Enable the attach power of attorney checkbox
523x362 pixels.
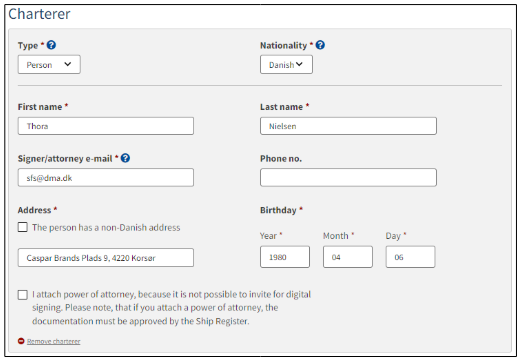pos(23,295)
